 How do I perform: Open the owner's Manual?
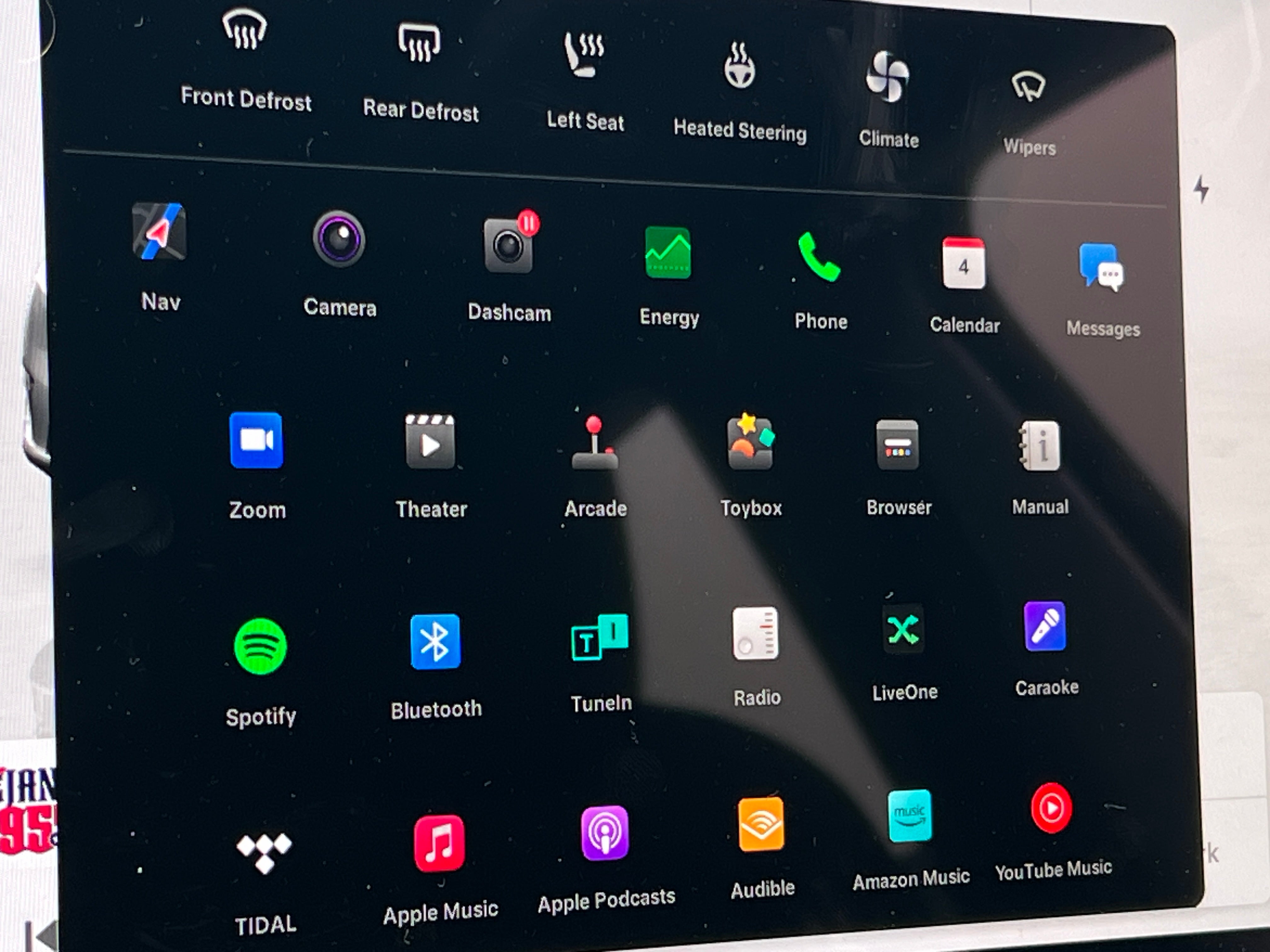click(1040, 446)
